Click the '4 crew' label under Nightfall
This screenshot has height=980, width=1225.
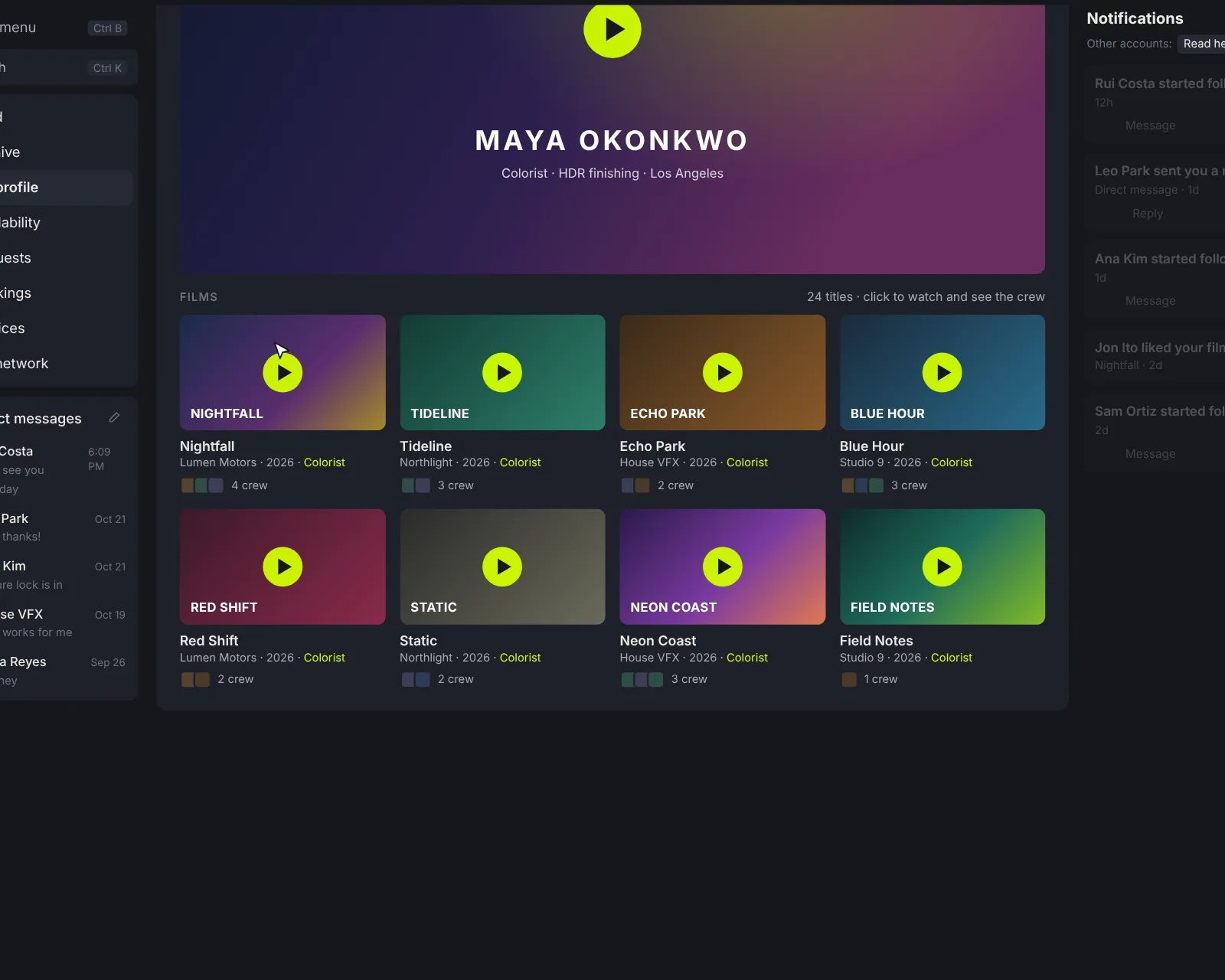250,485
